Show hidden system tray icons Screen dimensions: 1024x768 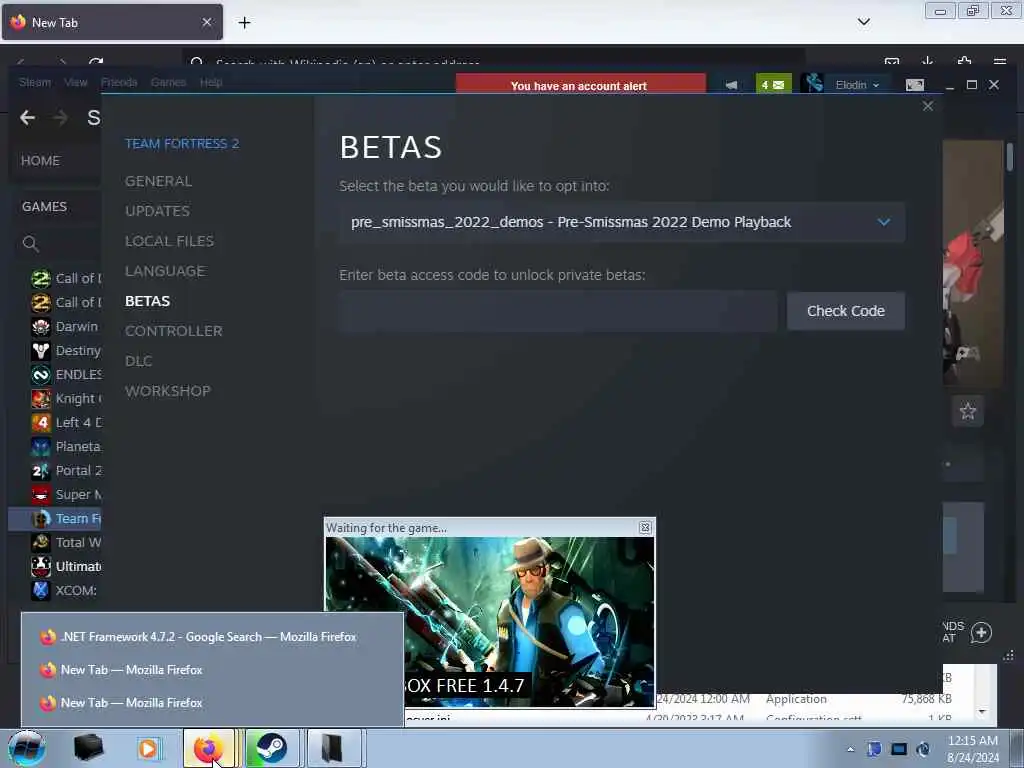click(850, 749)
